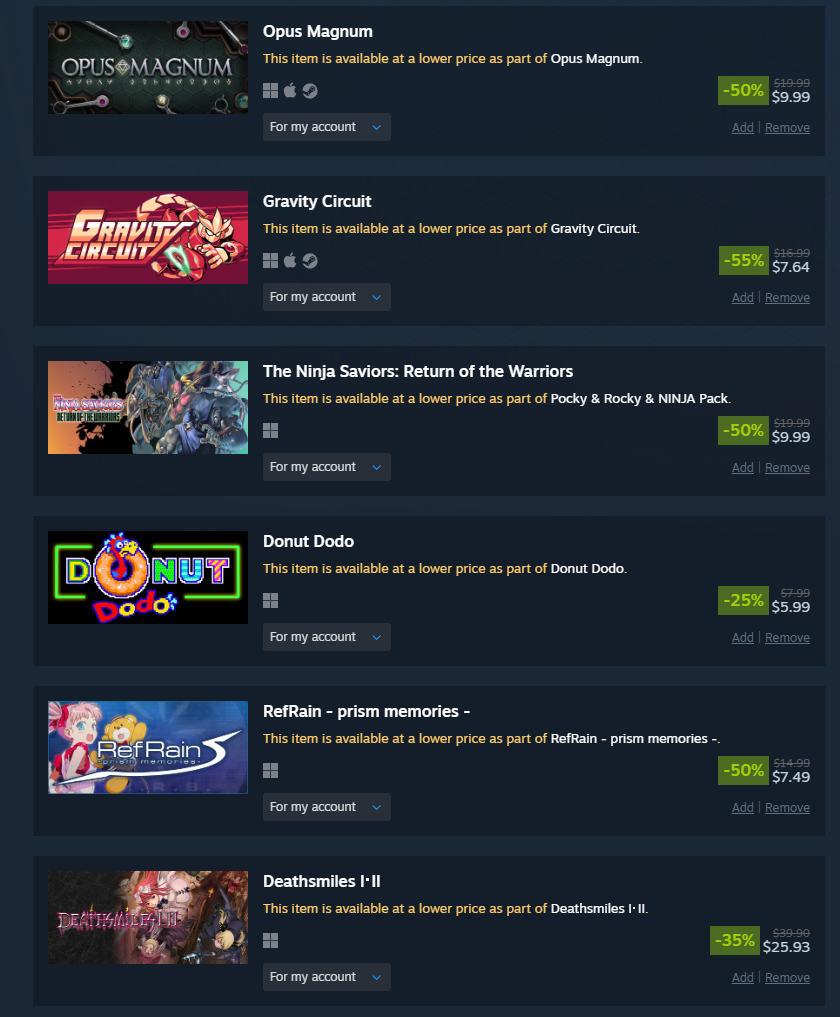Image resolution: width=840 pixels, height=1017 pixels.
Task: Click the Windows icon under Deathsmiles I·II
Action: [x=270, y=940]
